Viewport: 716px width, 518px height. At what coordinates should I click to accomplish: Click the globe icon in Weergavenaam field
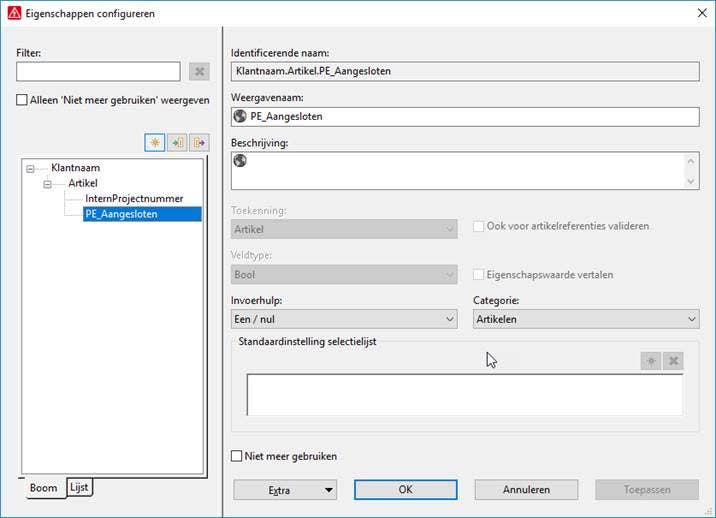(x=240, y=116)
